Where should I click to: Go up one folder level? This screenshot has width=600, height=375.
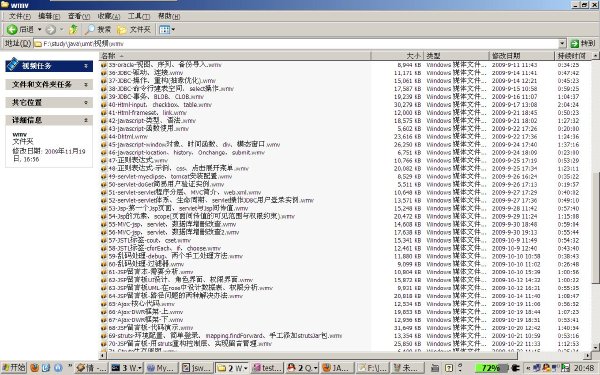point(73,29)
